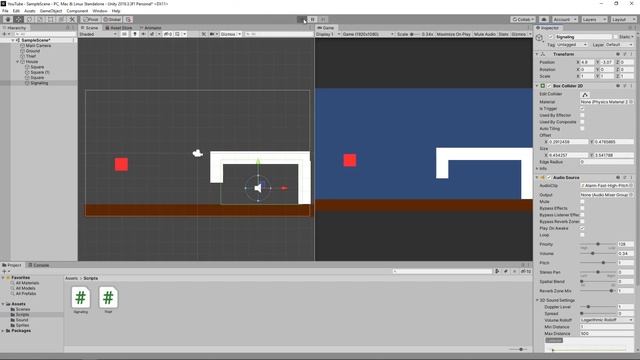Click the Pause button

(312, 19)
